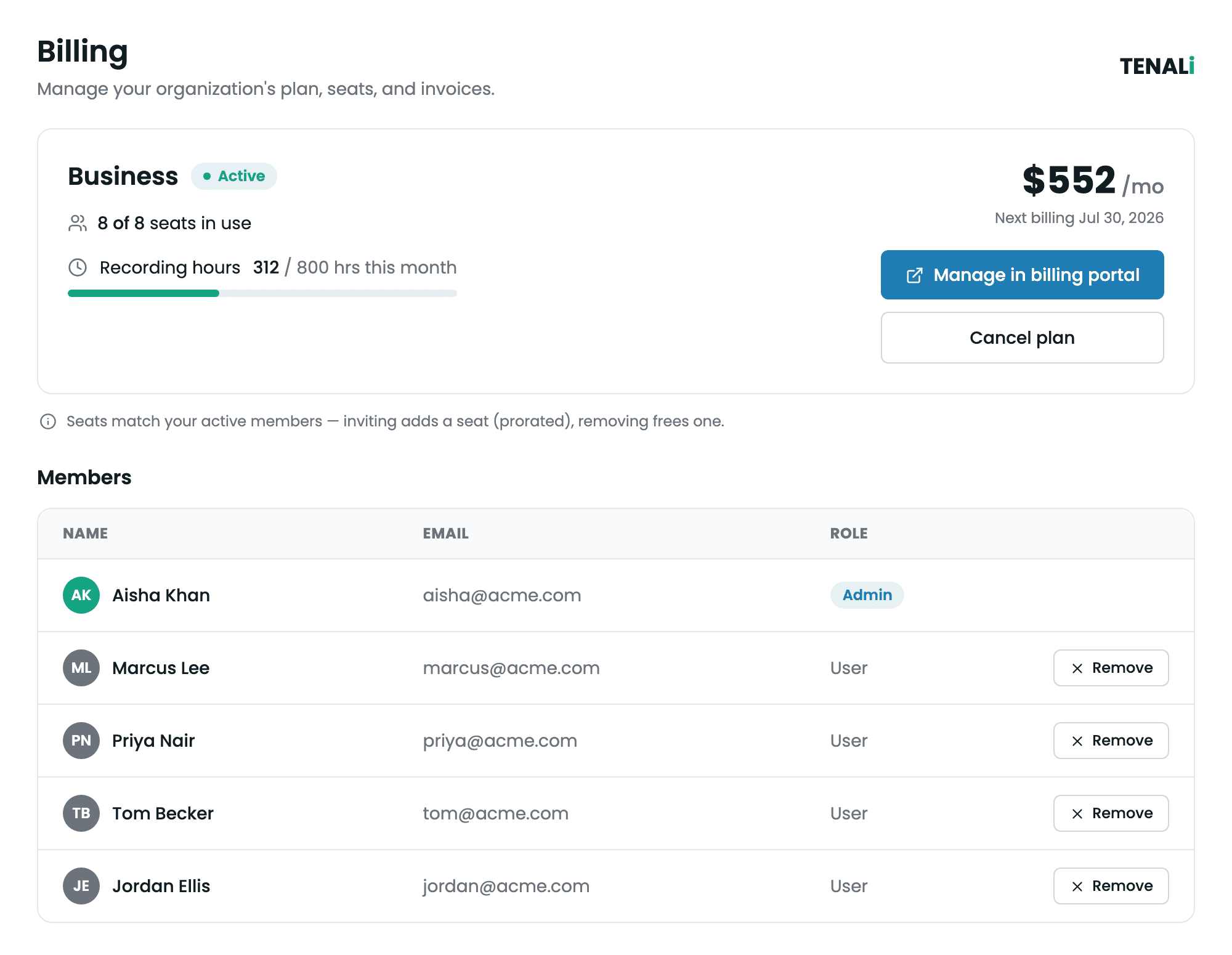Click the name Aisha Khan
Image resolution: width=1232 pixels, height=955 pixels.
click(x=161, y=595)
